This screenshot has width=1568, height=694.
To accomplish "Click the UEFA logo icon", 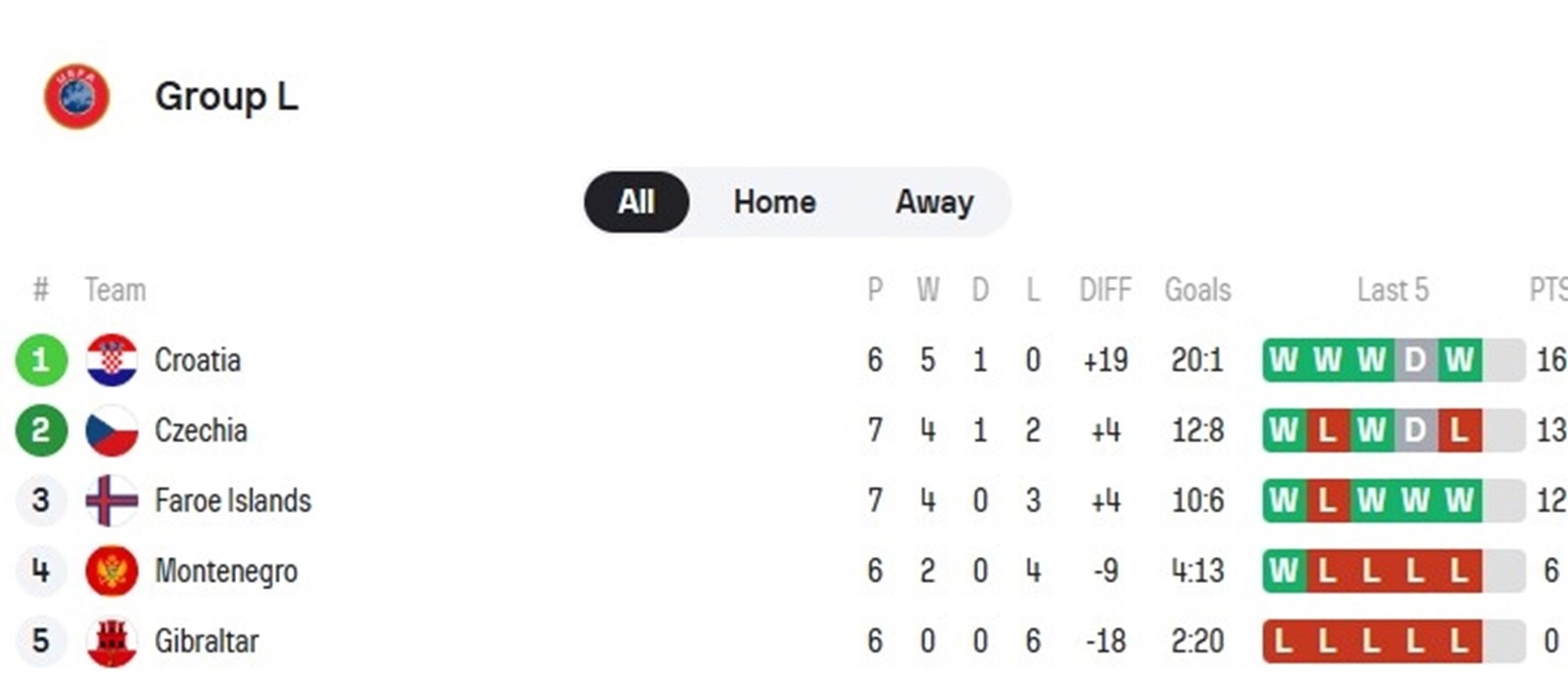I will (x=76, y=96).
